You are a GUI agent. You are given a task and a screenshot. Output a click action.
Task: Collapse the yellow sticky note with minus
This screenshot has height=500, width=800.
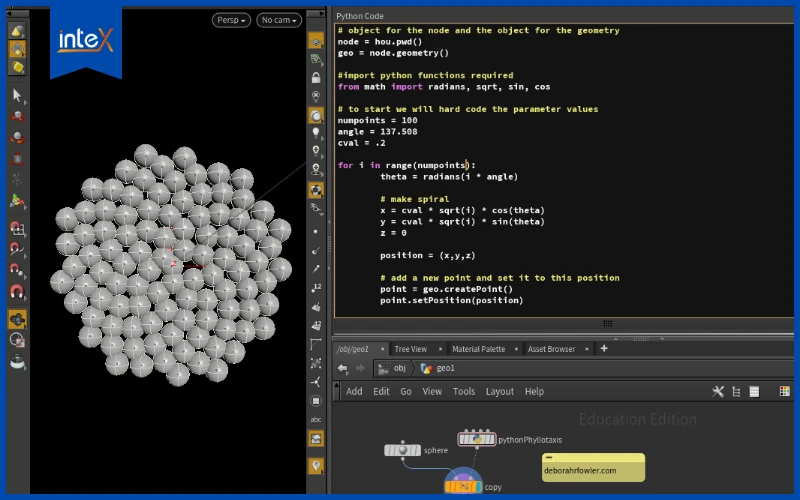point(549,457)
